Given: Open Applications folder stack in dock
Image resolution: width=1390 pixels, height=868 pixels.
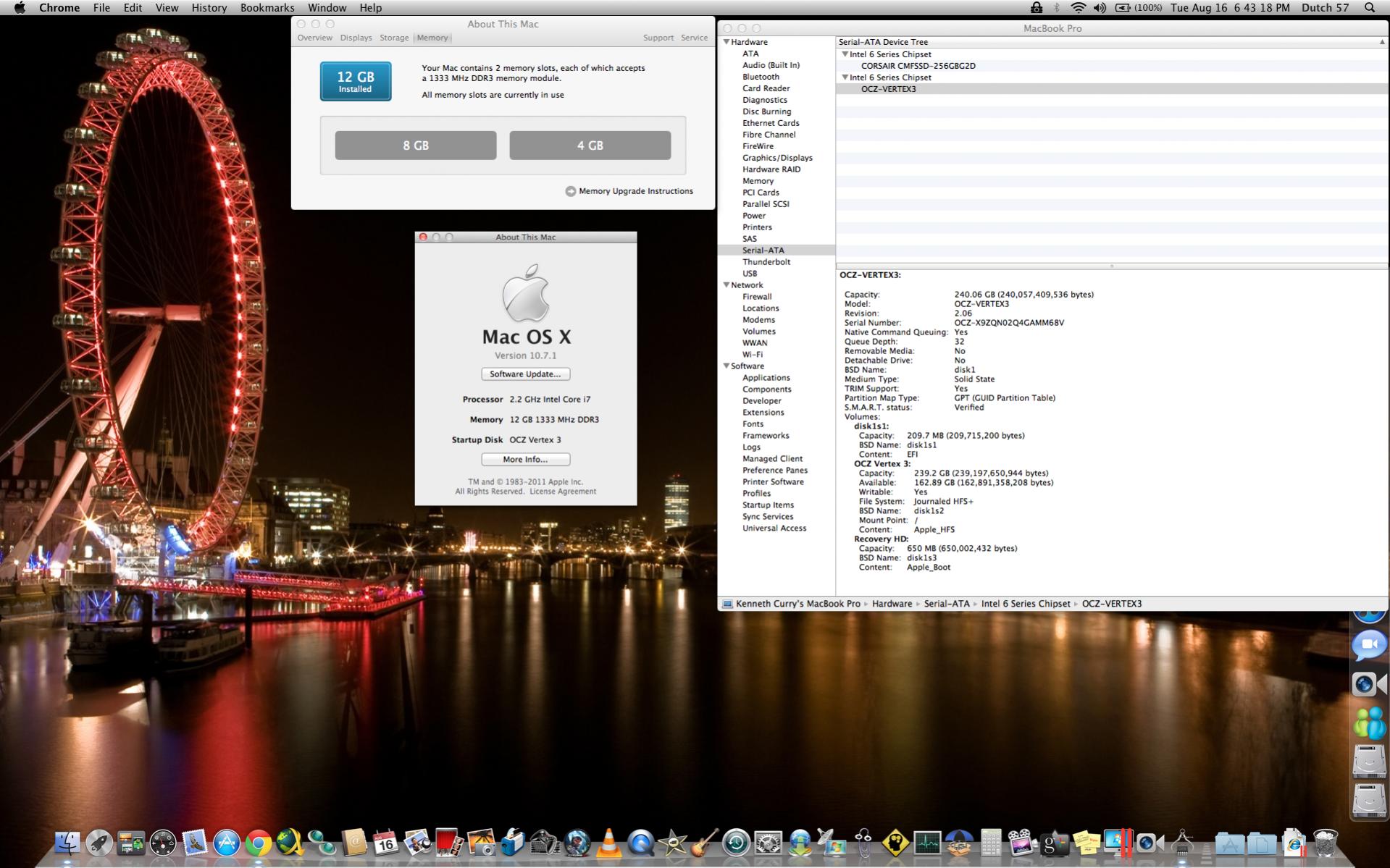Looking at the screenshot, I should coord(1229,843).
